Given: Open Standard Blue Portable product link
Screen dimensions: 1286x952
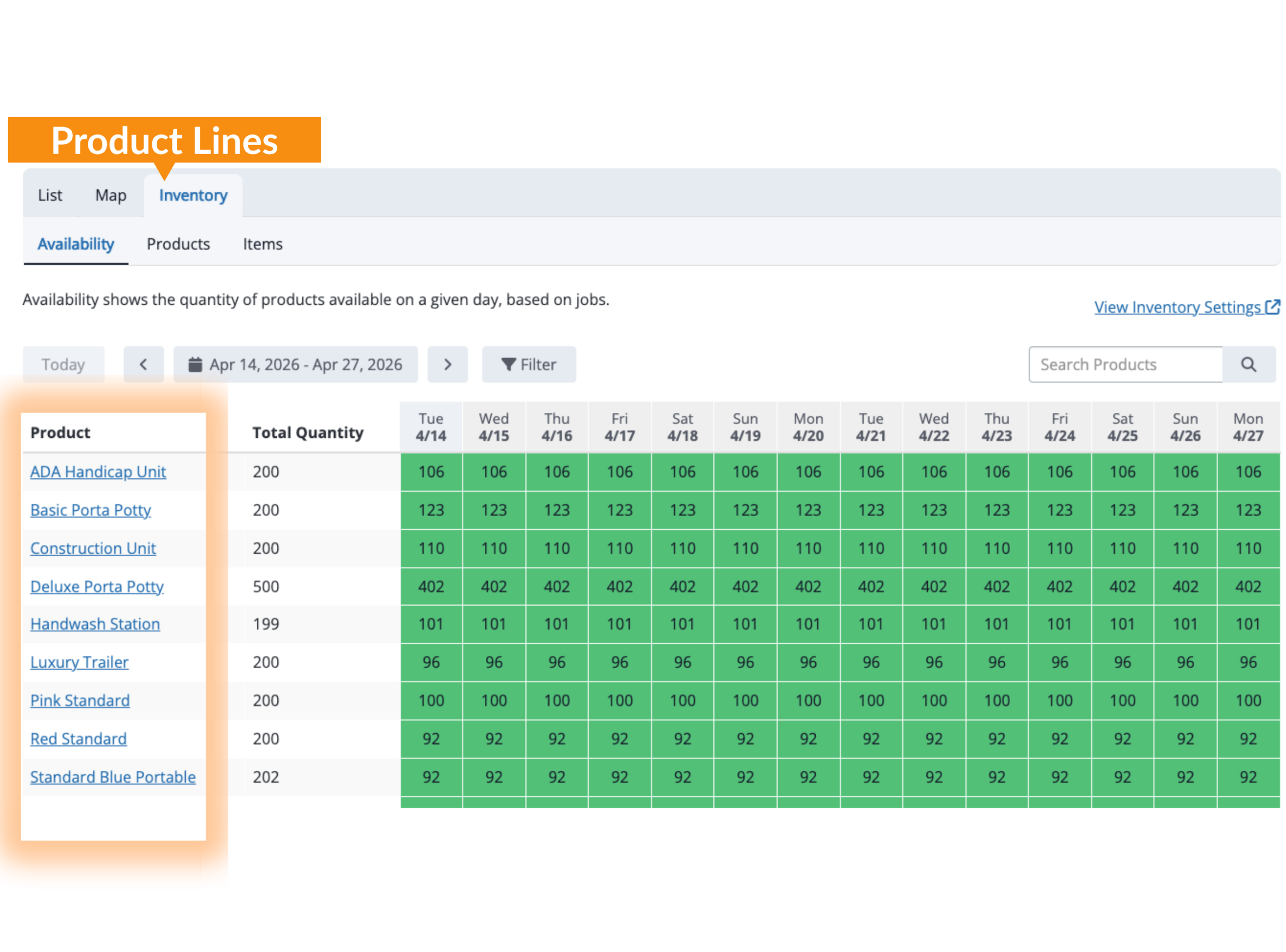Looking at the screenshot, I should coord(113,777).
